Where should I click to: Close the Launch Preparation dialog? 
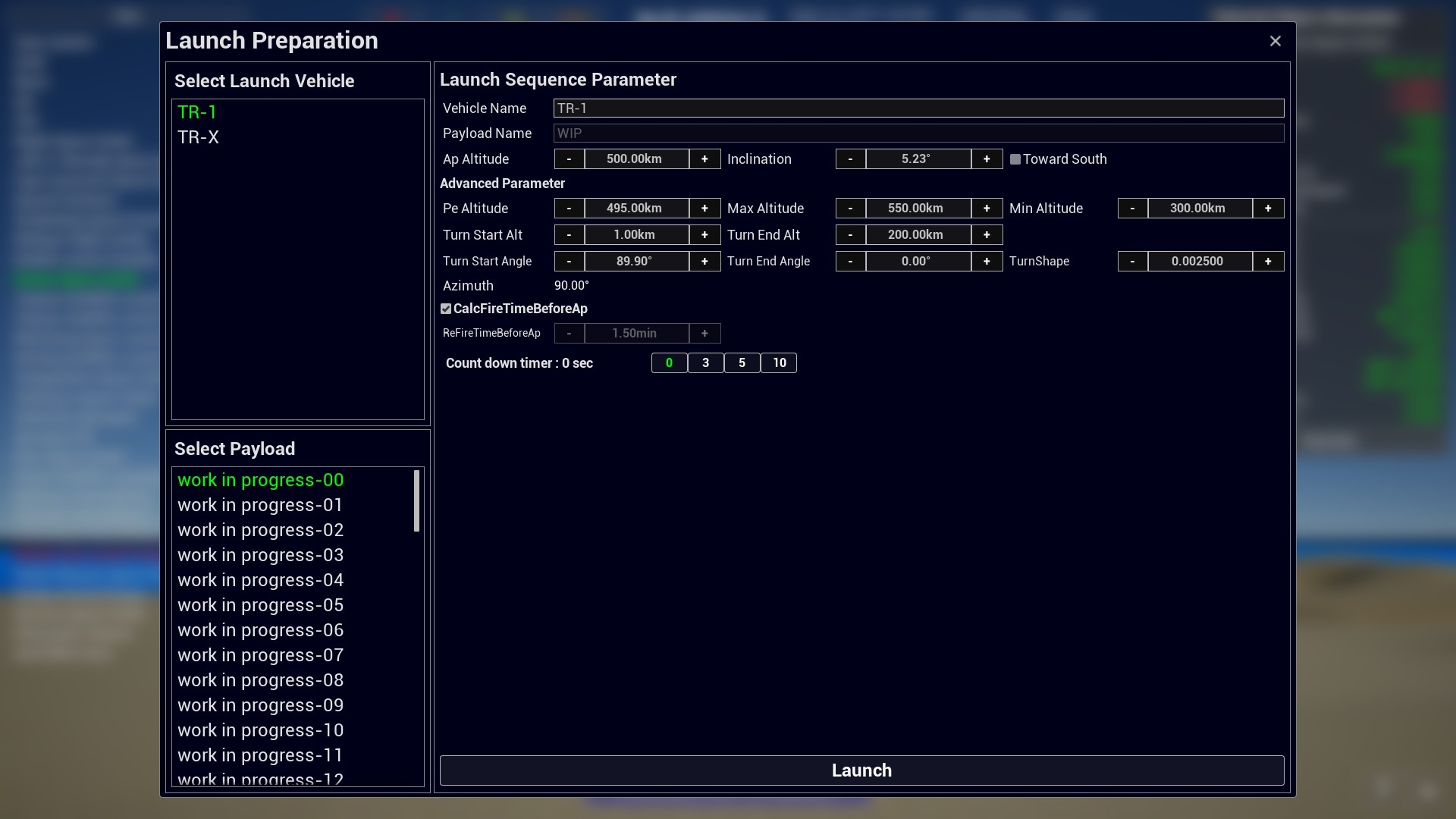point(1275,41)
